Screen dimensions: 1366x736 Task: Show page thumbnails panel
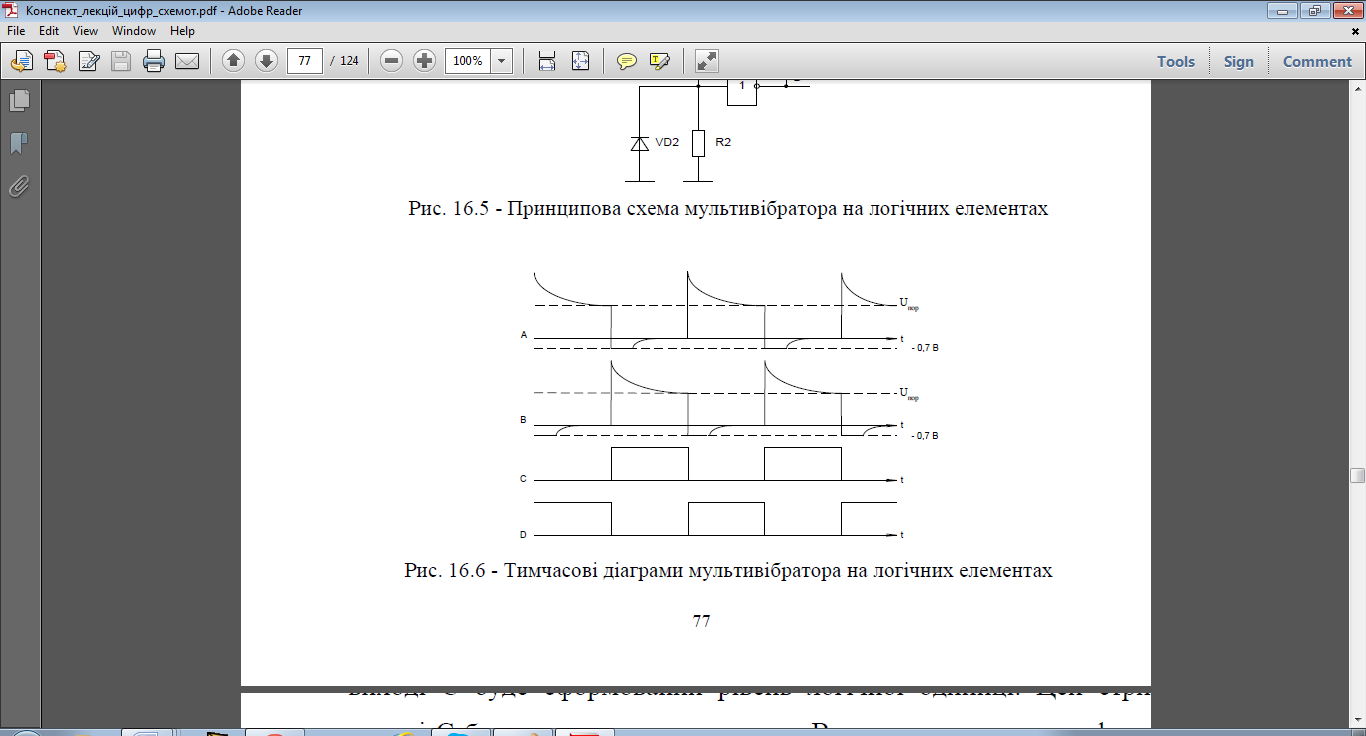pos(19,101)
